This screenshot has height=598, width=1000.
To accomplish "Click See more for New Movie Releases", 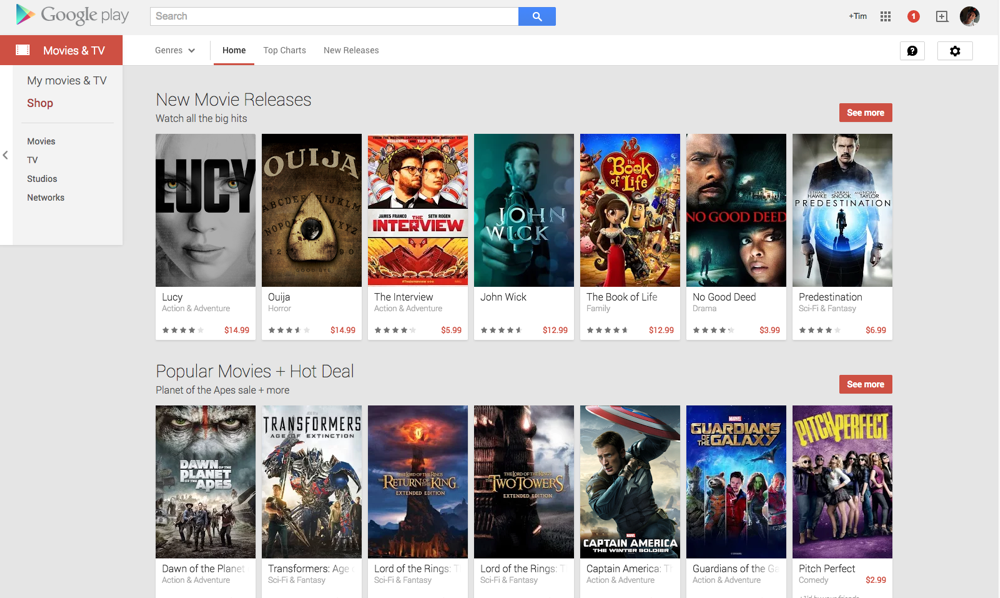I will (865, 113).
